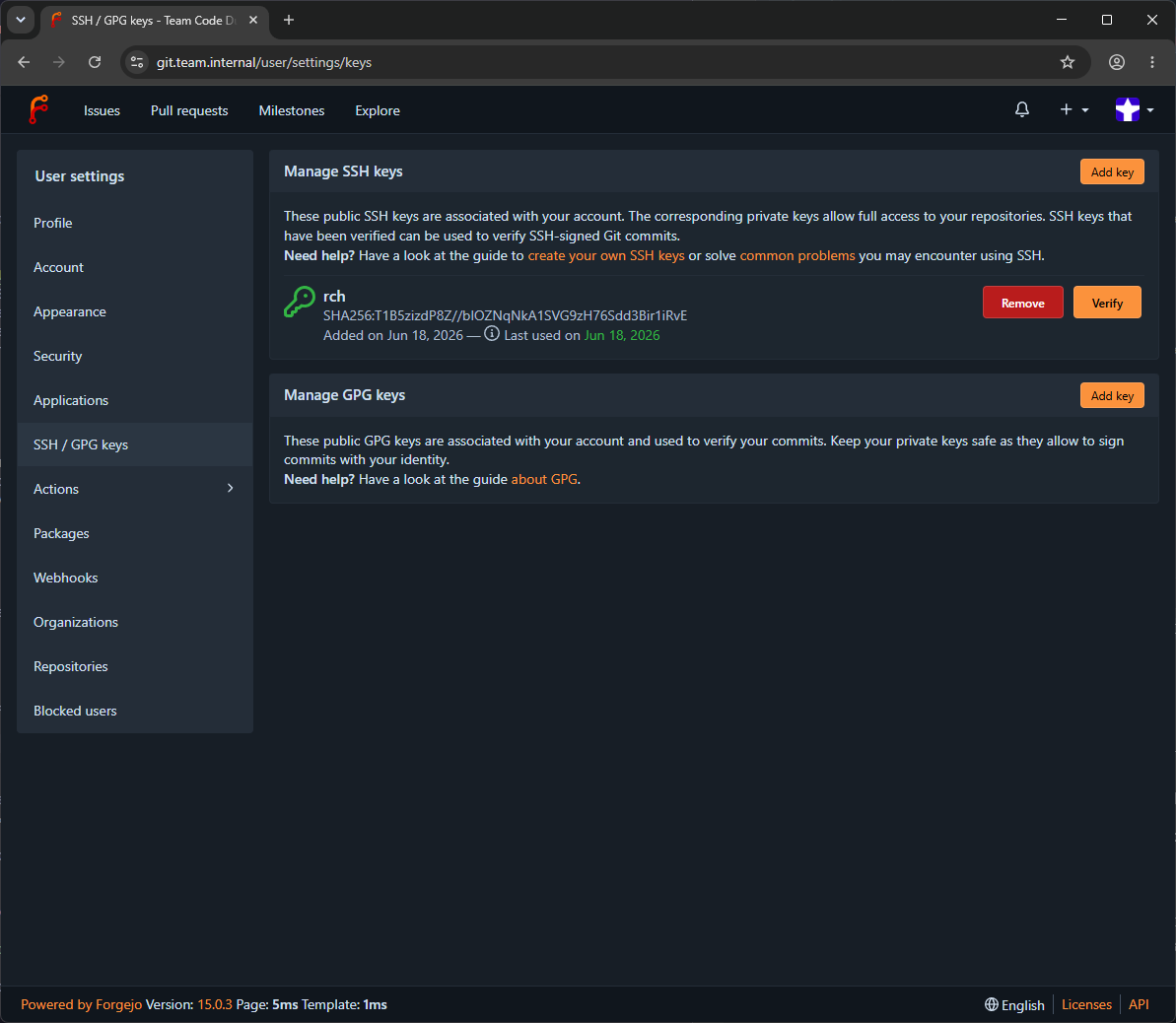This screenshot has width=1176, height=1023.
Task: Add key in Manage GPG keys
Action: [1112, 395]
